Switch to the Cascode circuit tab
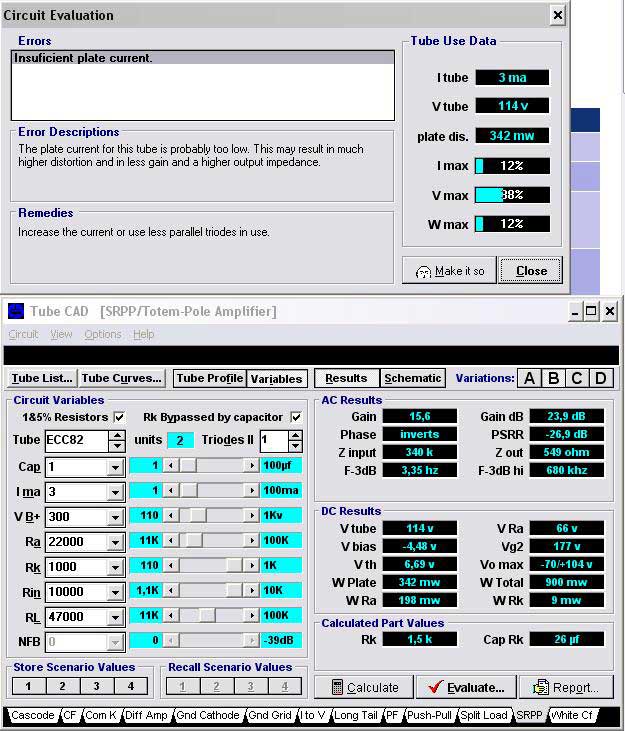625x731 pixels. coord(33,715)
